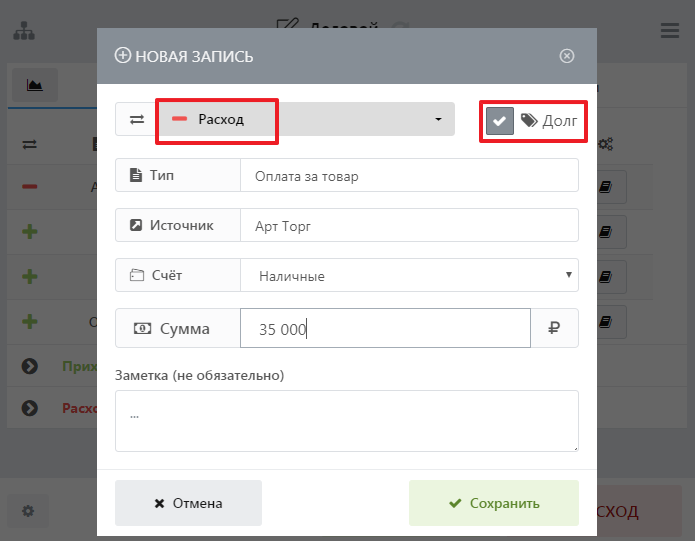The height and width of the screenshot is (541, 695).
Task: Expand the Счёт dropdown showing Наличные
Action: pyautogui.click(x=409, y=275)
